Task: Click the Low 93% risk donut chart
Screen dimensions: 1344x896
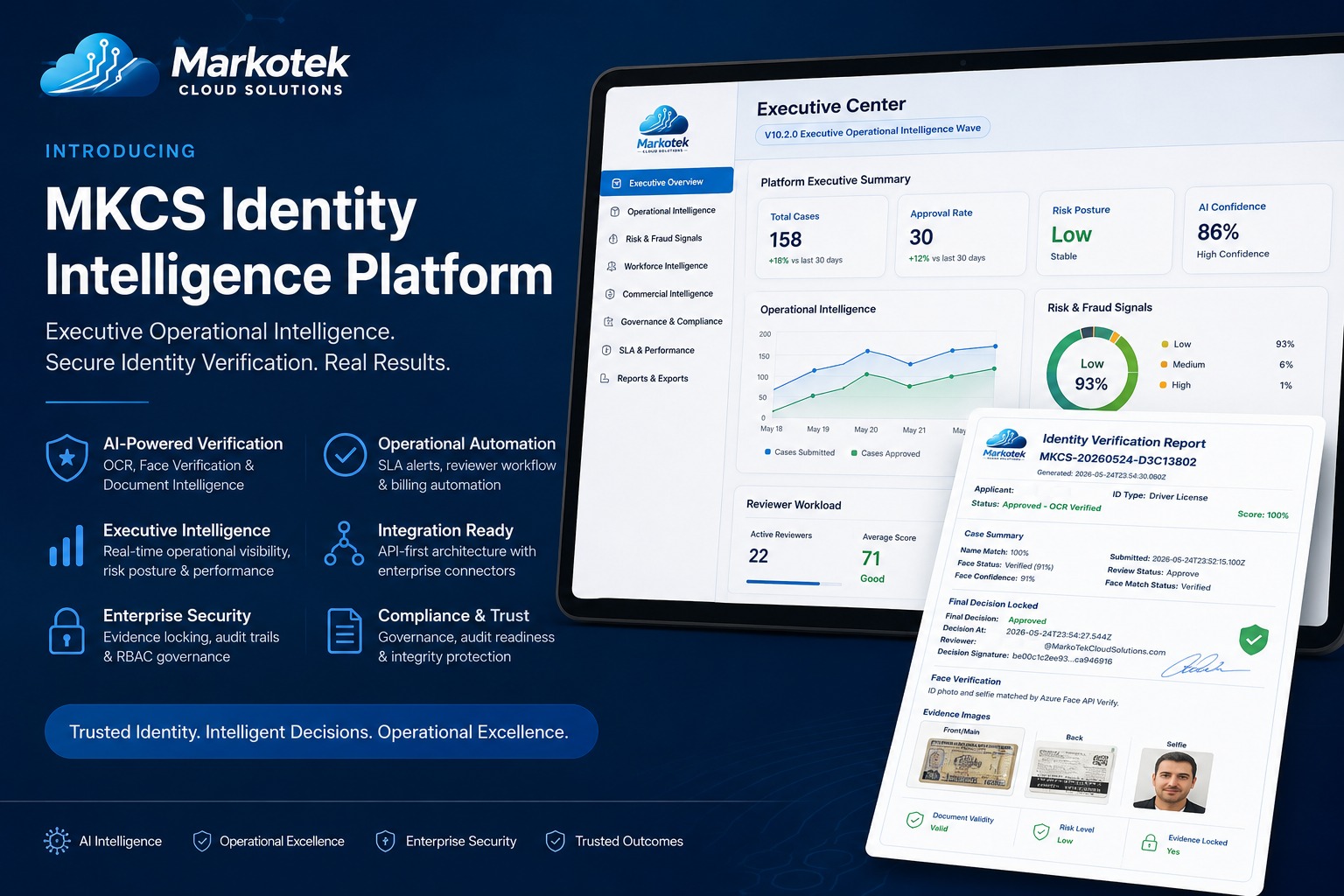Action: [1092, 371]
